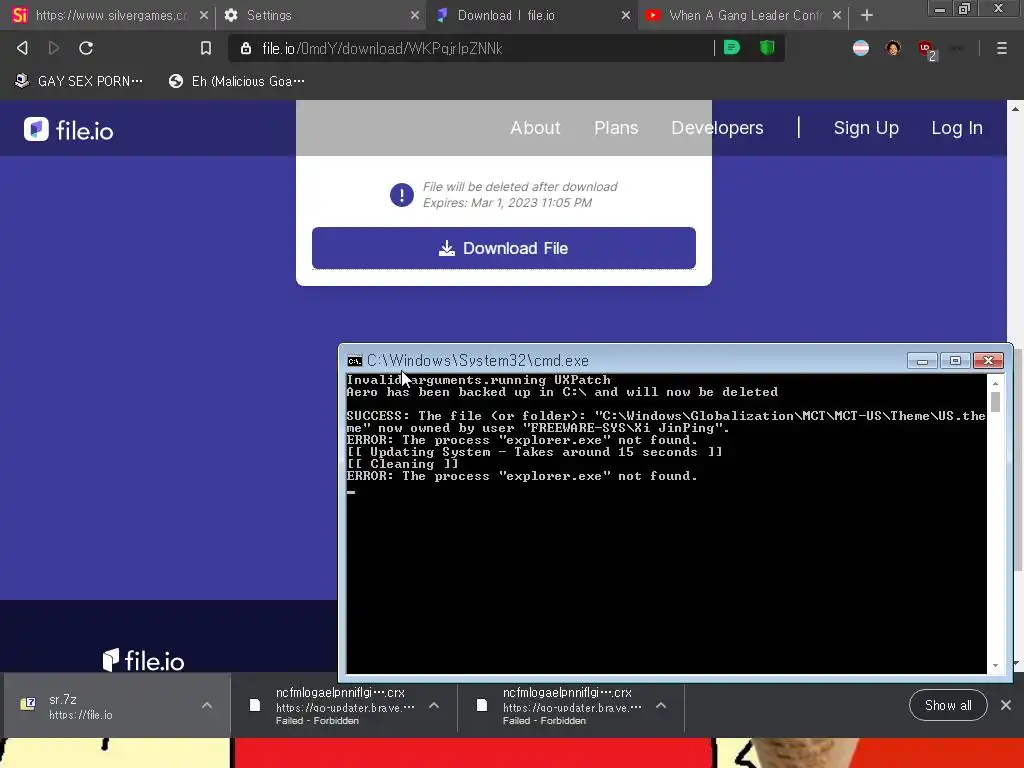Open the Plans page on file.io
Viewport: 1024px width, 768px height.
click(x=616, y=128)
